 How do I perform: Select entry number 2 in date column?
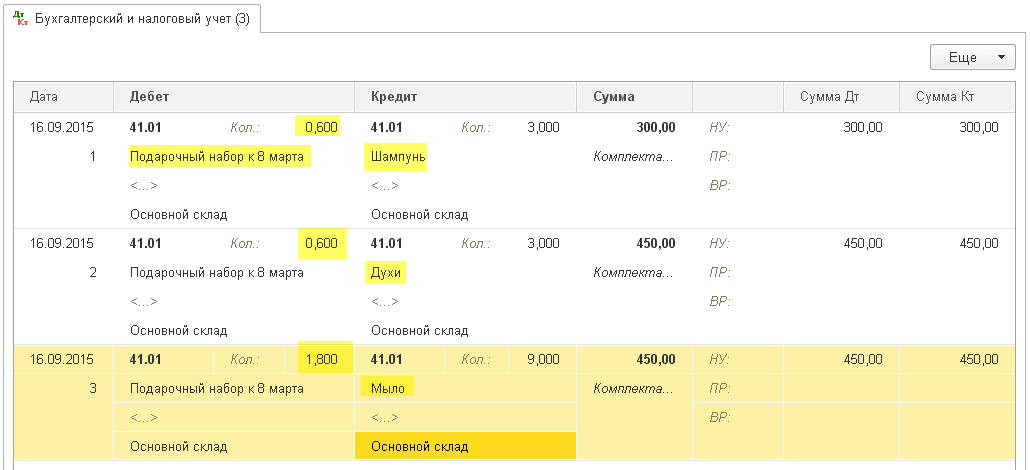tap(93, 272)
